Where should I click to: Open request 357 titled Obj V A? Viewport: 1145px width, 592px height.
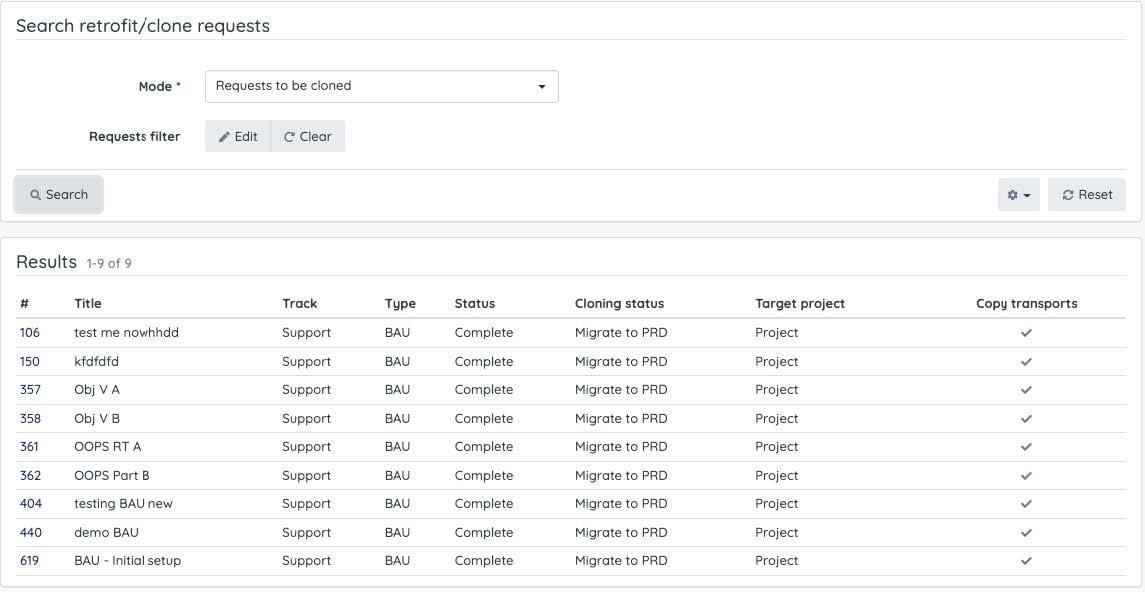click(x=30, y=389)
